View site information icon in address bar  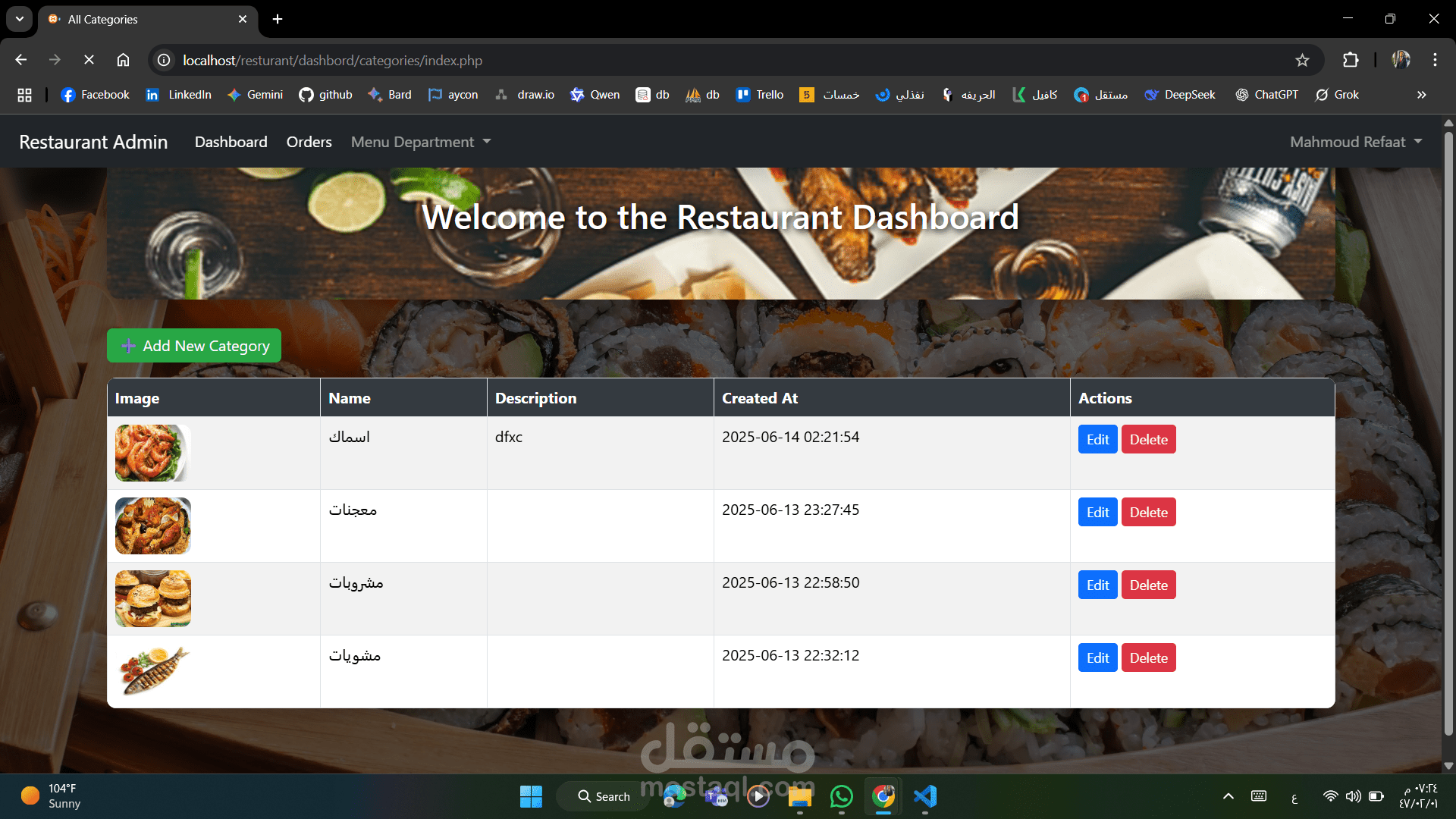coord(164,60)
